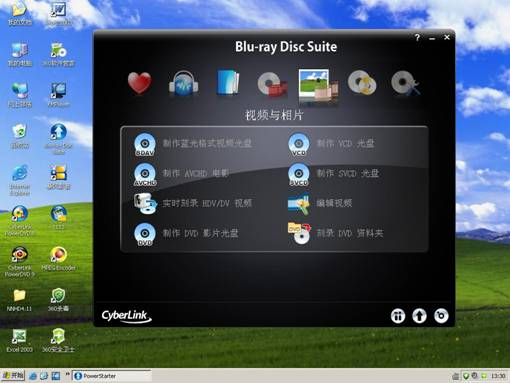This screenshot has width=510, height=383.
Task: Open the My Documents folder desktop icon
Action: coord(19,13)
